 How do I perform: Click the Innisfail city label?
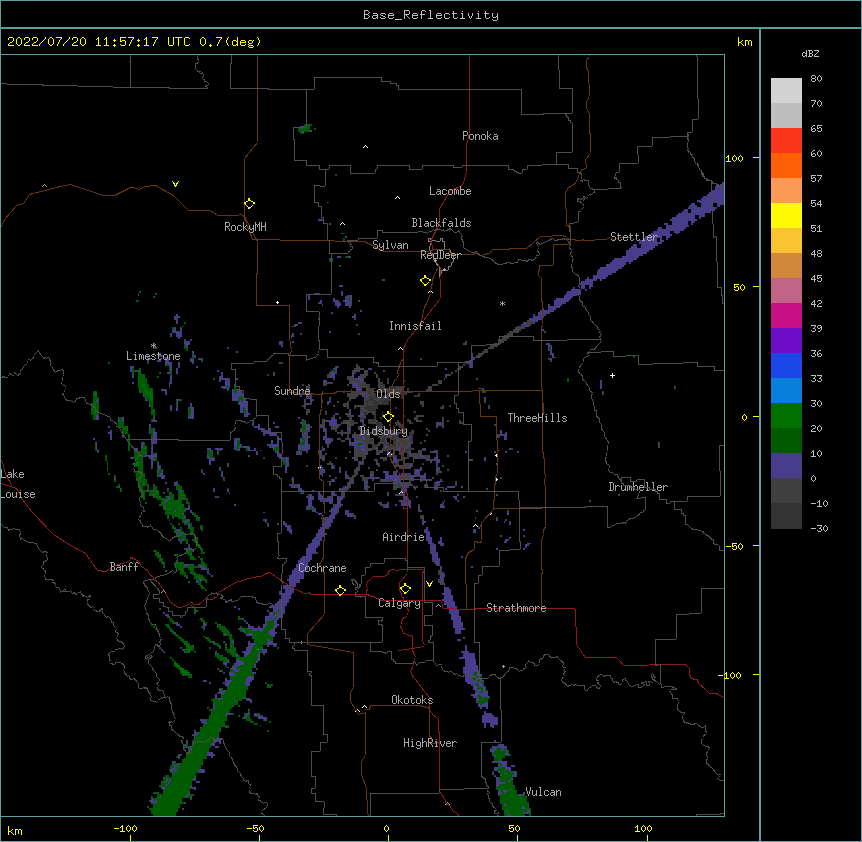[415, 326]
